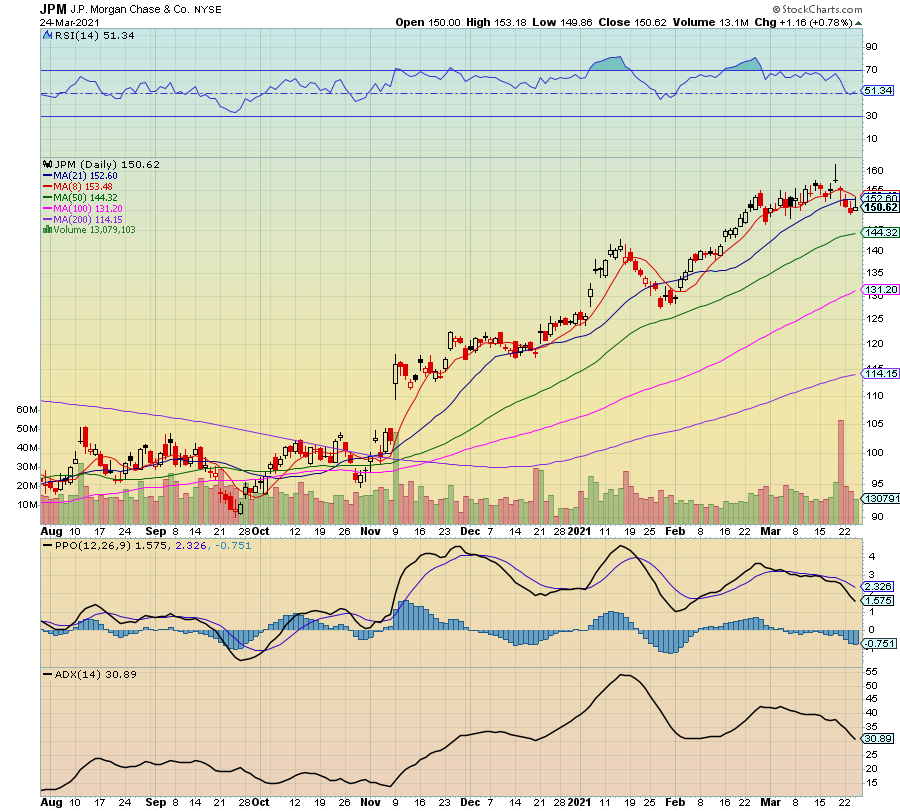
Task: Click the 131.20 MA(100) axis tag
Action: coord(881,289)
